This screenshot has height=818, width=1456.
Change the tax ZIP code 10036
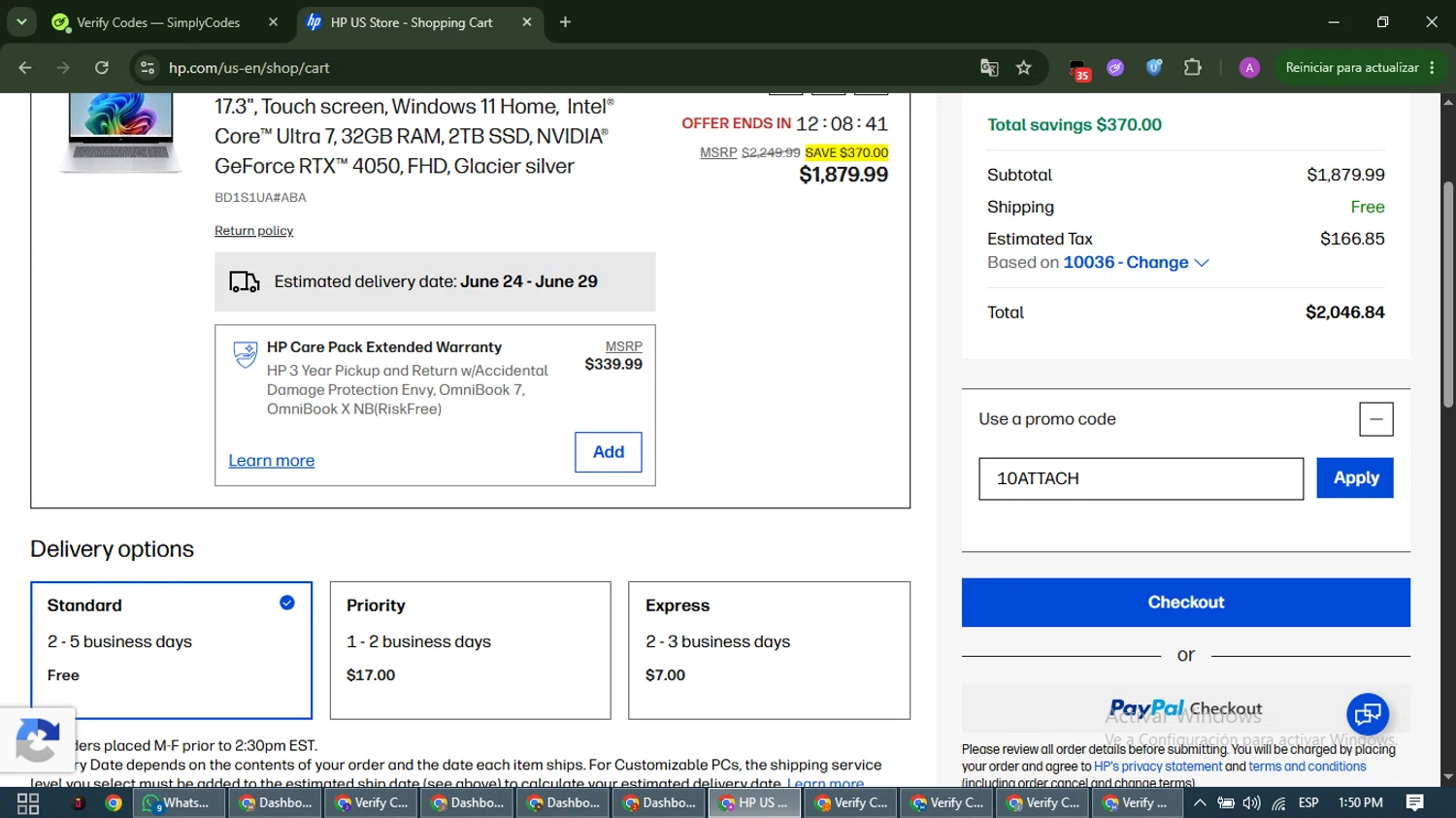(1125, 263)
